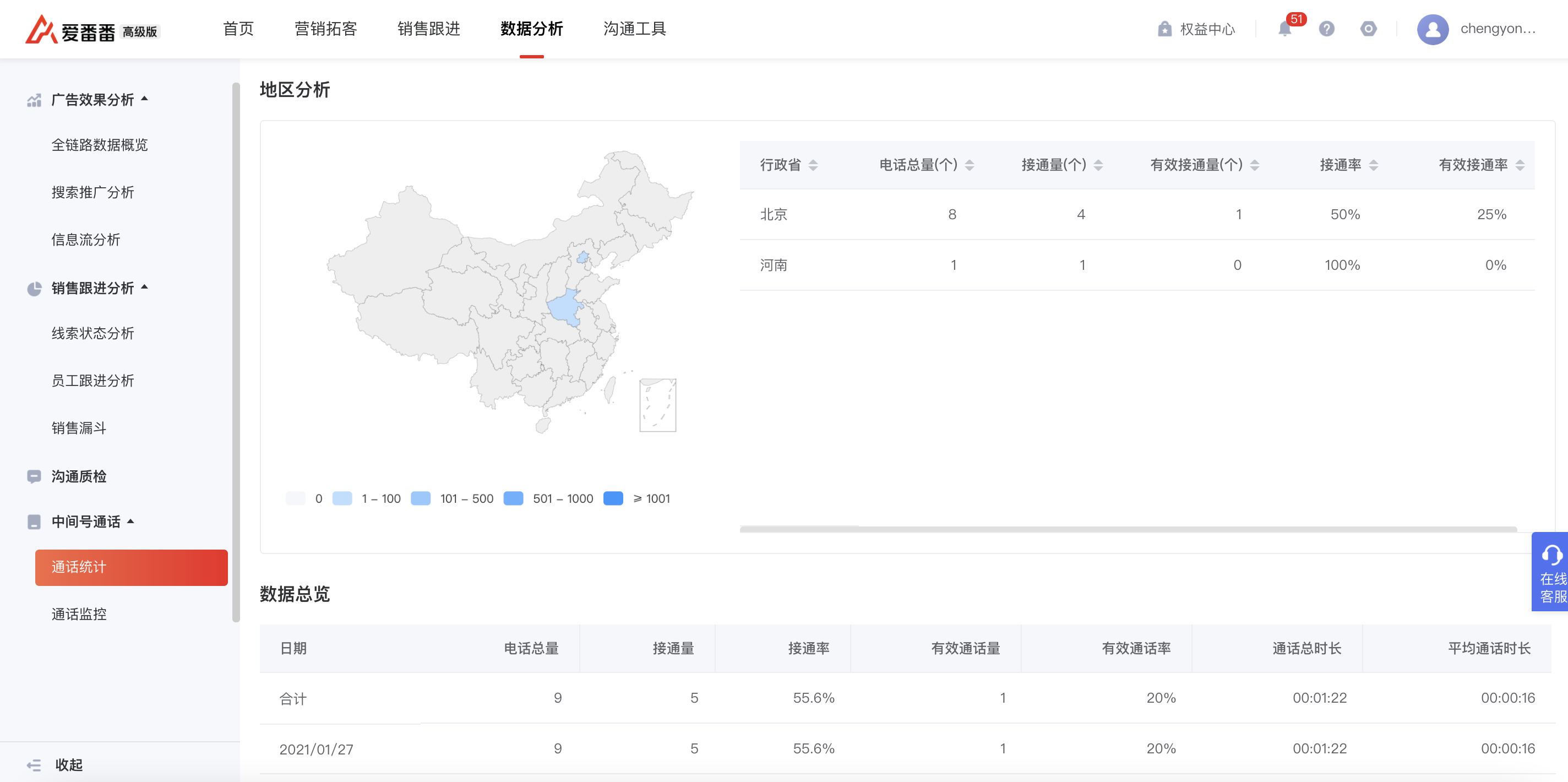Click the 广告效果分析 chart icon
Screen dimensions: 1568x782
(34, 100)
